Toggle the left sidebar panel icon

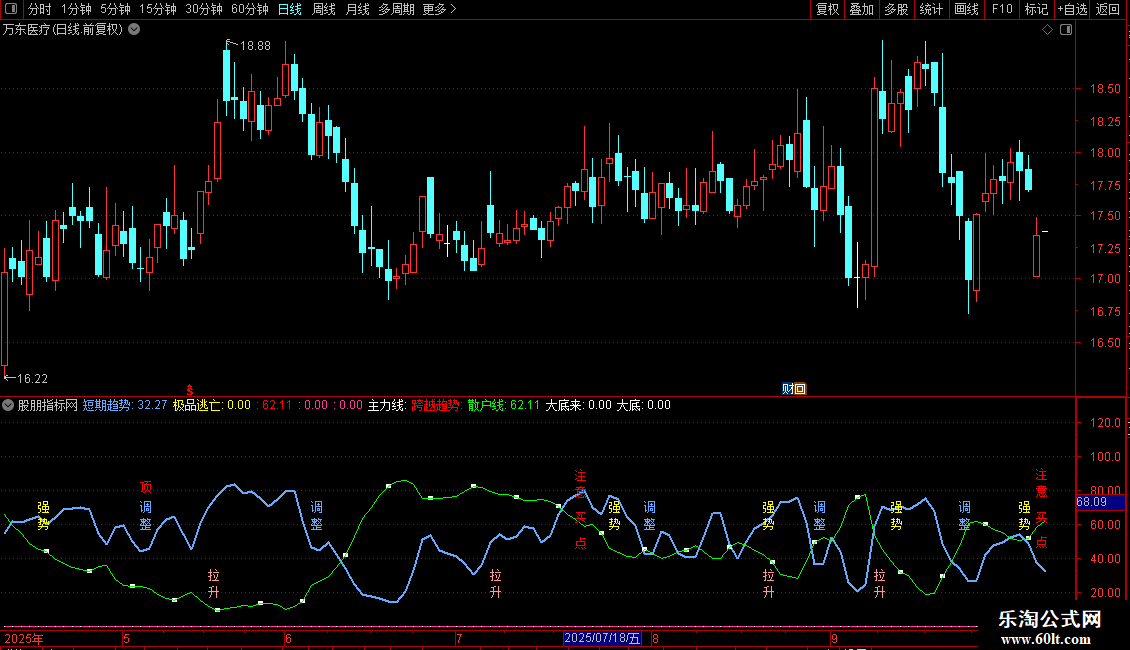[x=13, y=9]
